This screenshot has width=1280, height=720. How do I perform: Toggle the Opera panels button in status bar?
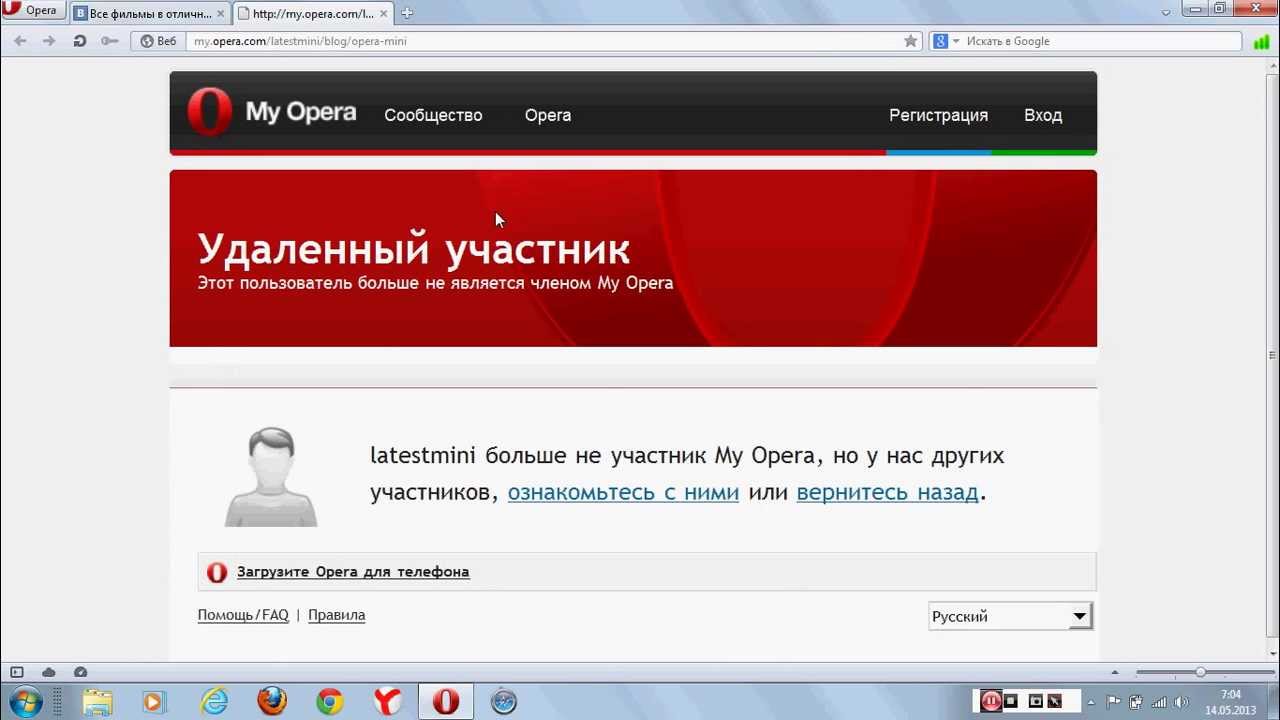tap(16, 672)
